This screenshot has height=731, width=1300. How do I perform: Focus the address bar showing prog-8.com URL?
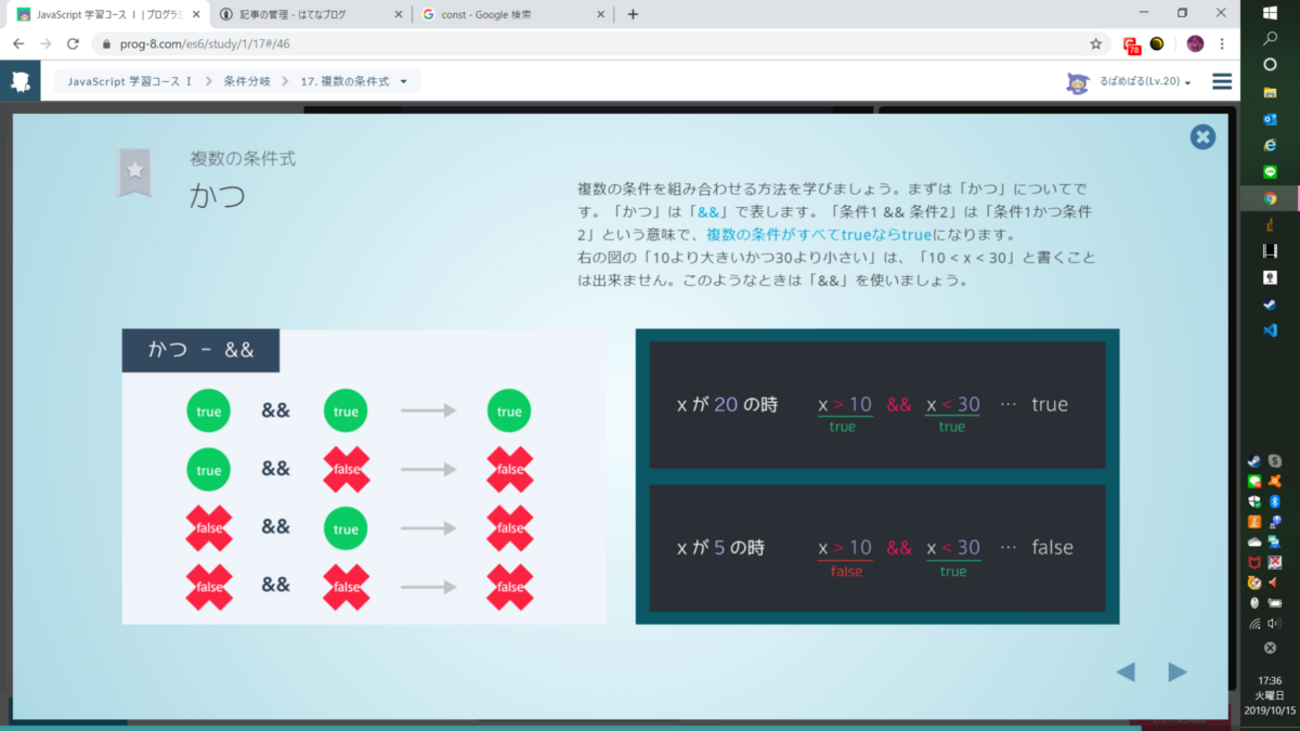click(600, 44)
